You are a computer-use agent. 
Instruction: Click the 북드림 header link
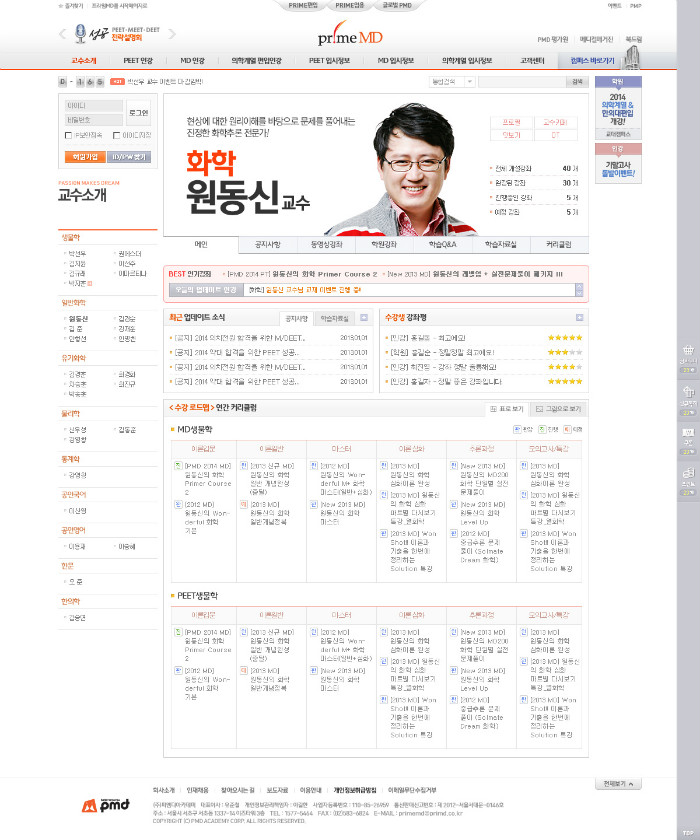pyautogui.click(x=634, y=40)
